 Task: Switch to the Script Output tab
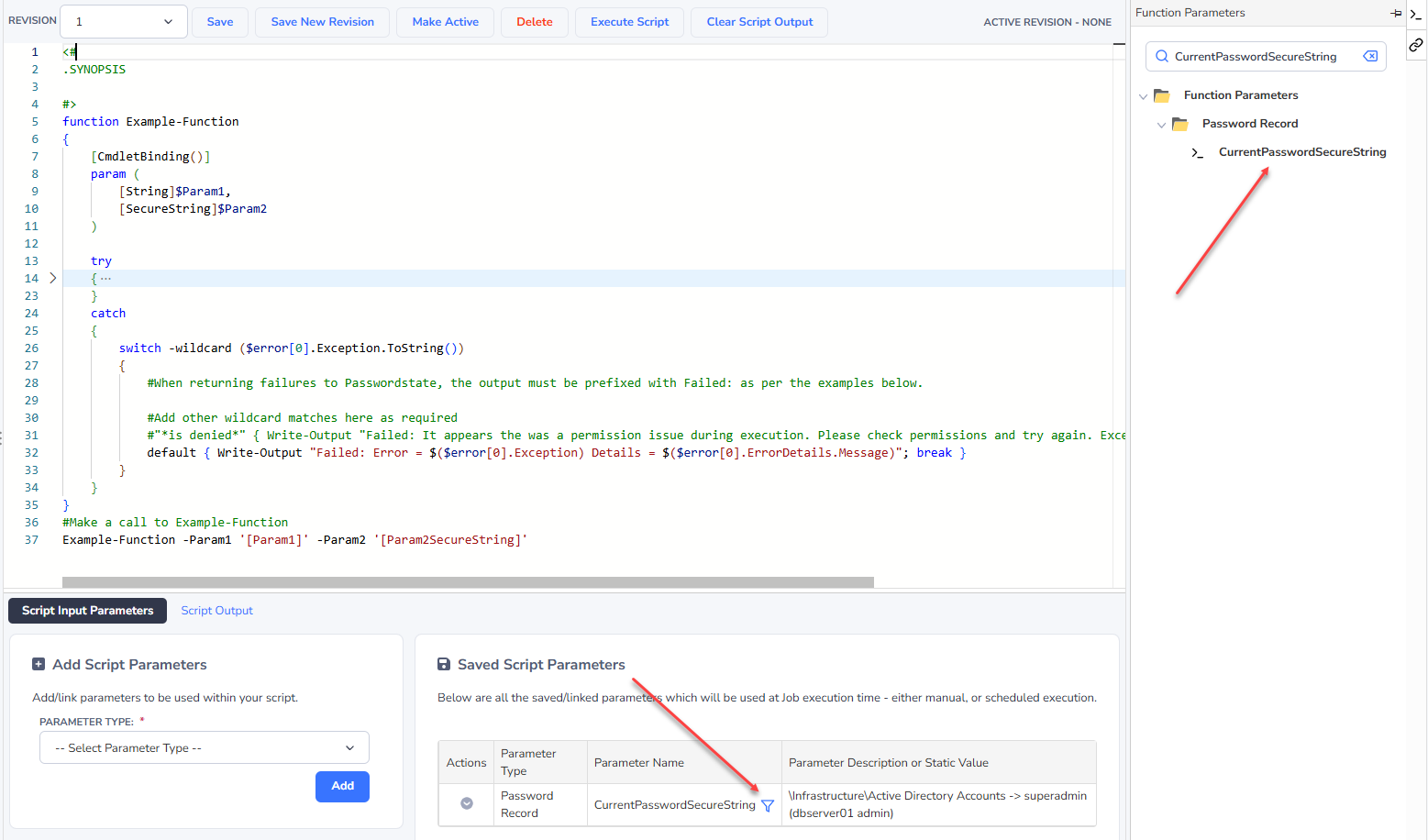(216, 611)
